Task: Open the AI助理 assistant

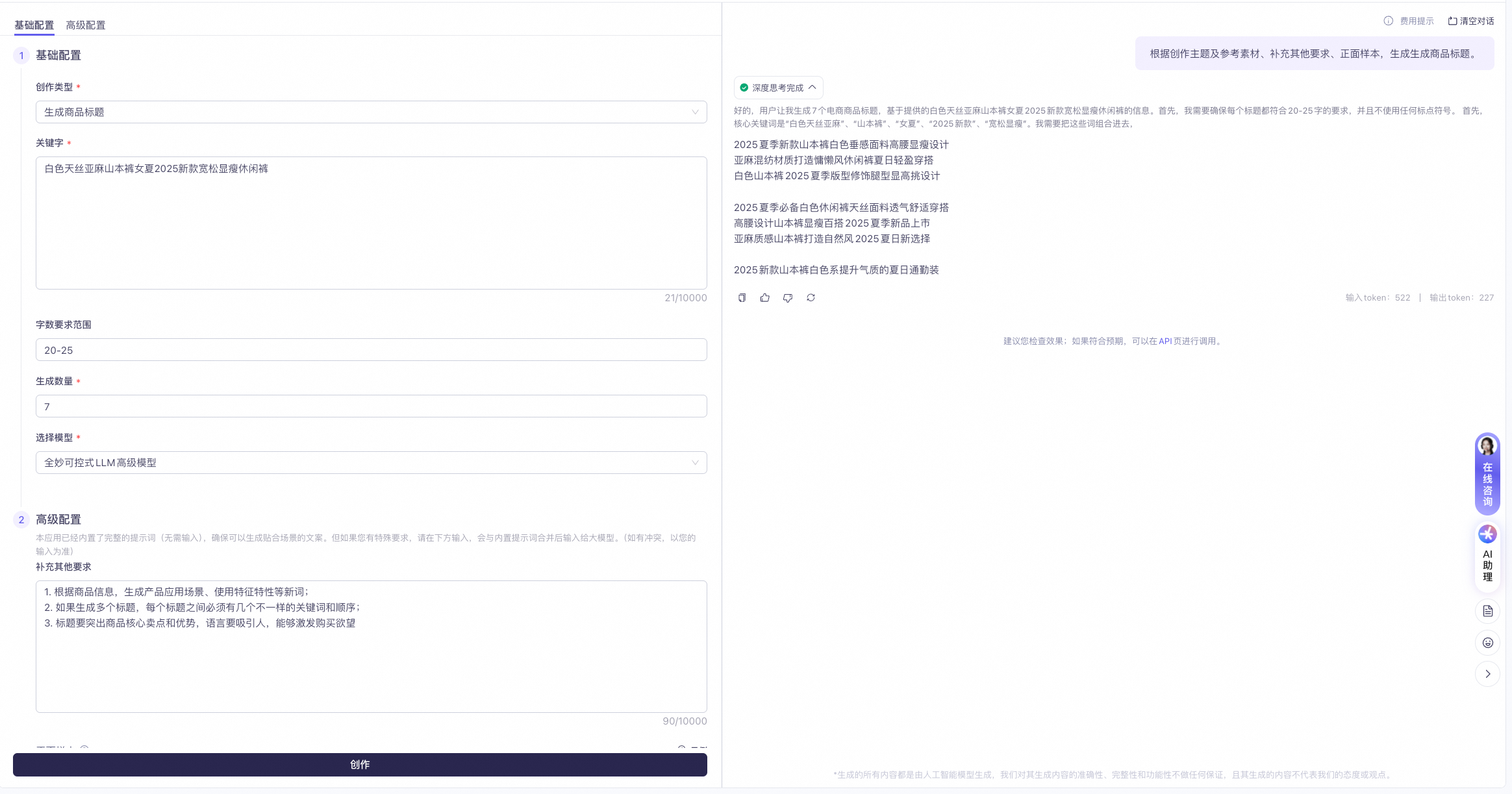Action: (1487, 557)
